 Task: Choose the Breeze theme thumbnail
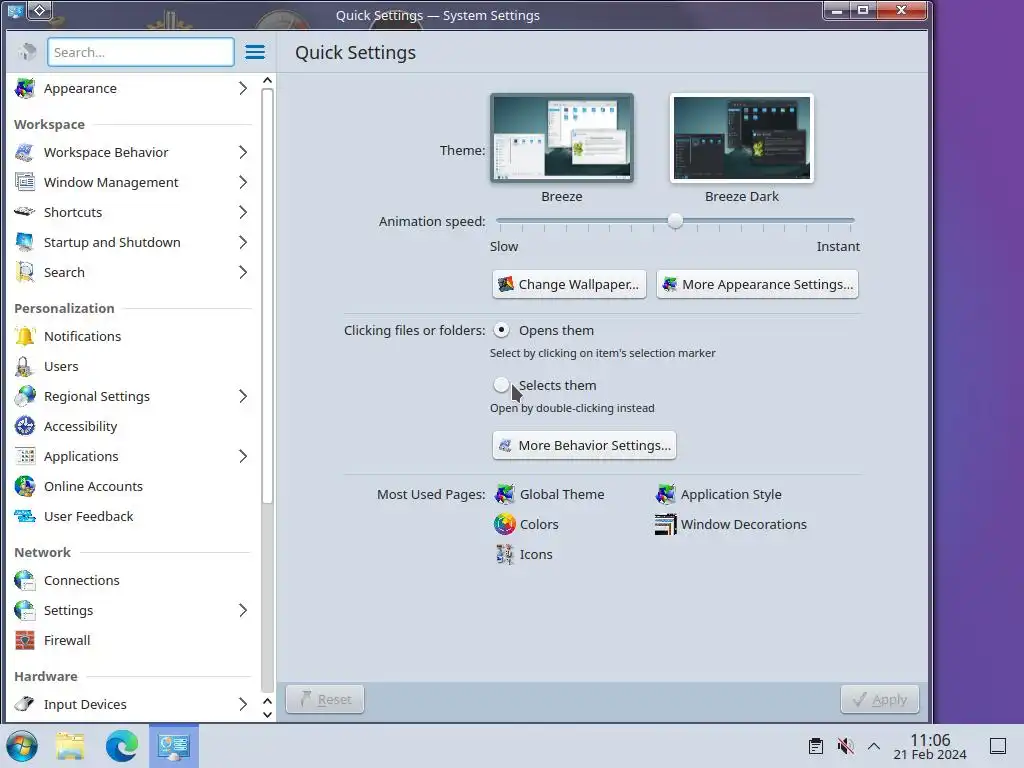[x=562, y=138]
